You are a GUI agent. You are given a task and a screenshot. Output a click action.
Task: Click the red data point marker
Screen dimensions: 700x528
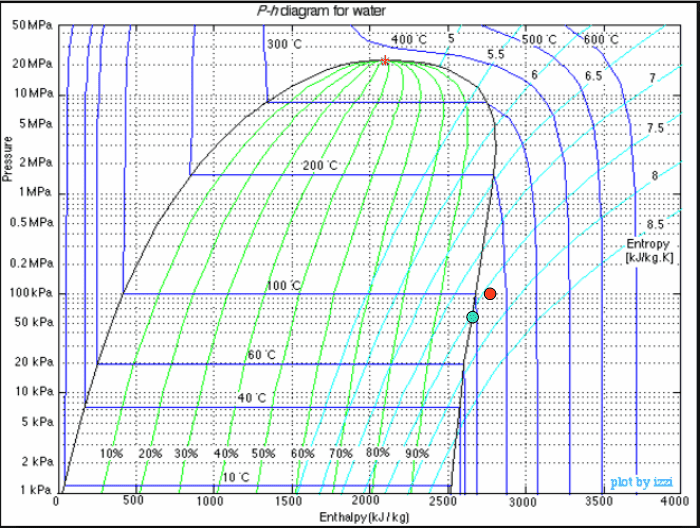tap(490, 294)
